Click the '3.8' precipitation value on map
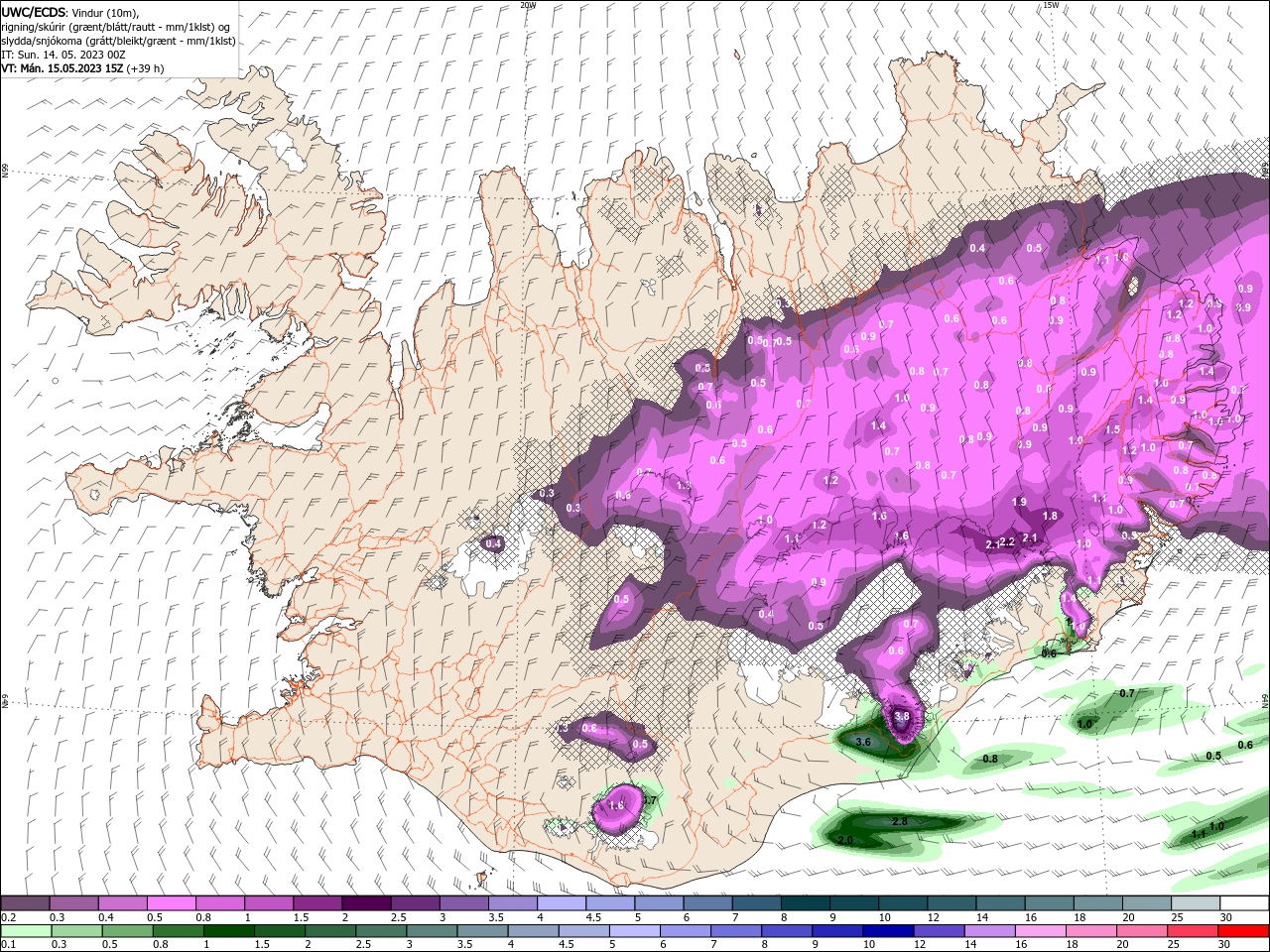This screenshot has height=952, width=1270. tap(902, 716)
